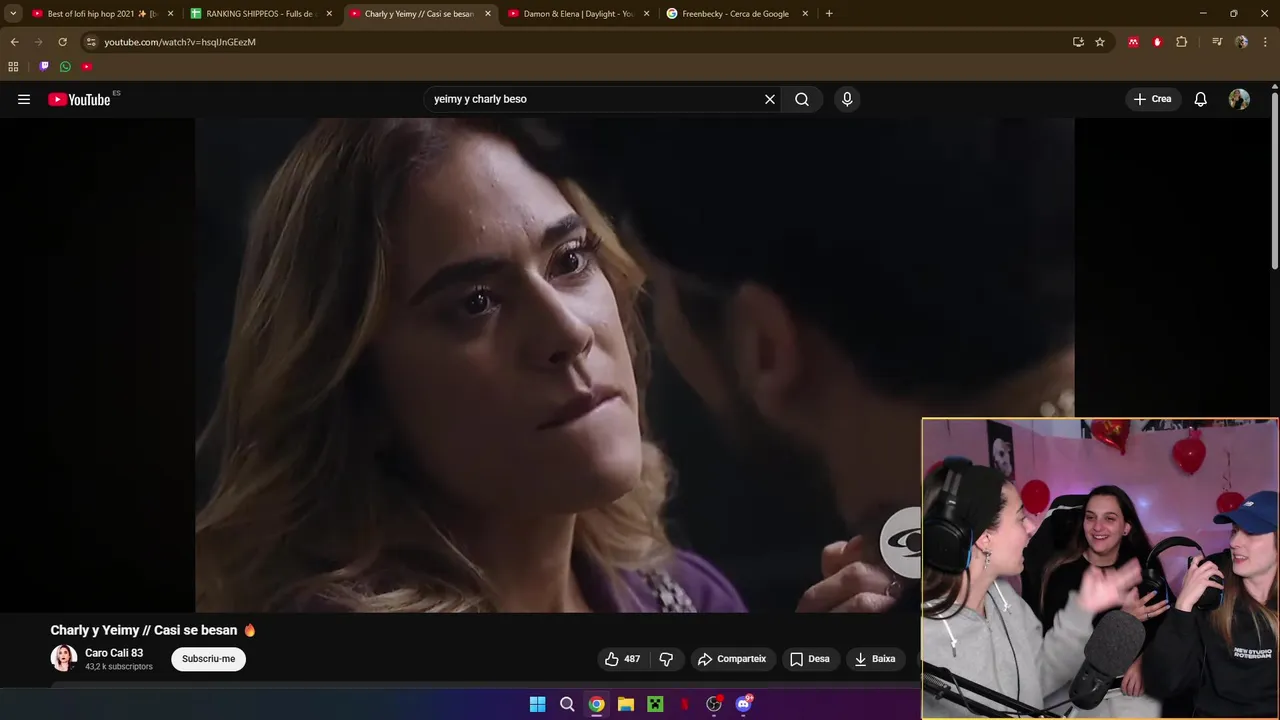The image size is (1280, 720).
Task: Dislike the video with thumbs down
Action: (666, 659)
